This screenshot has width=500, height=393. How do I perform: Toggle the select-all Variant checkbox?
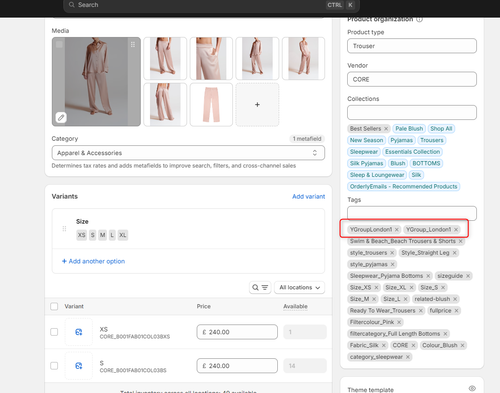click(x=54, y=306)
